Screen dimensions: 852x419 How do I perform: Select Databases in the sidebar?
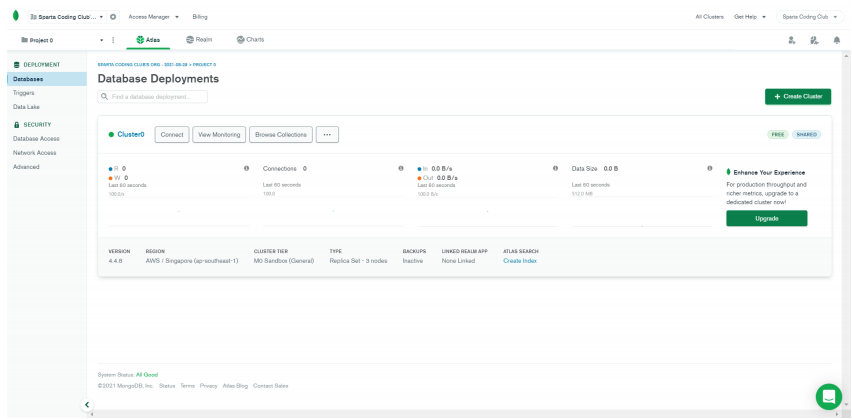(x=47, y=79)
